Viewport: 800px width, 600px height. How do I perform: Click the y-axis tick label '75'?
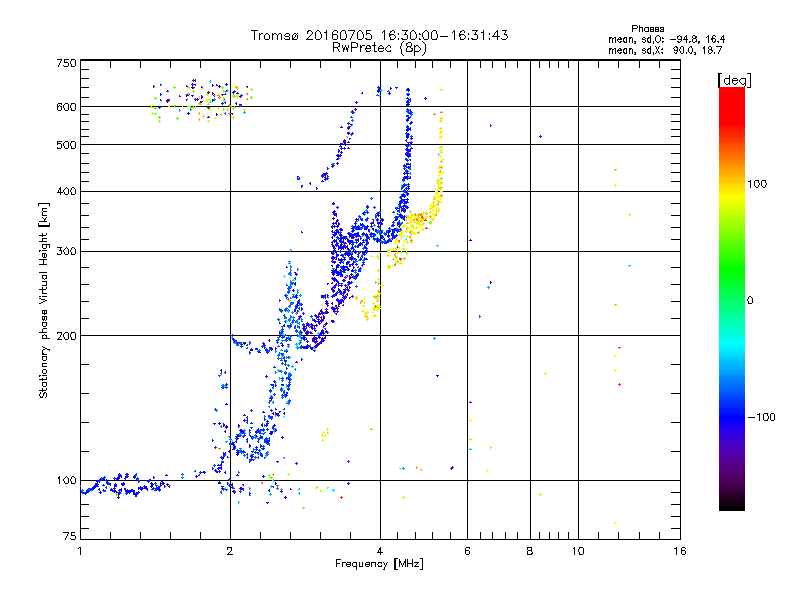pyautogui.click(x=70, y=536)
